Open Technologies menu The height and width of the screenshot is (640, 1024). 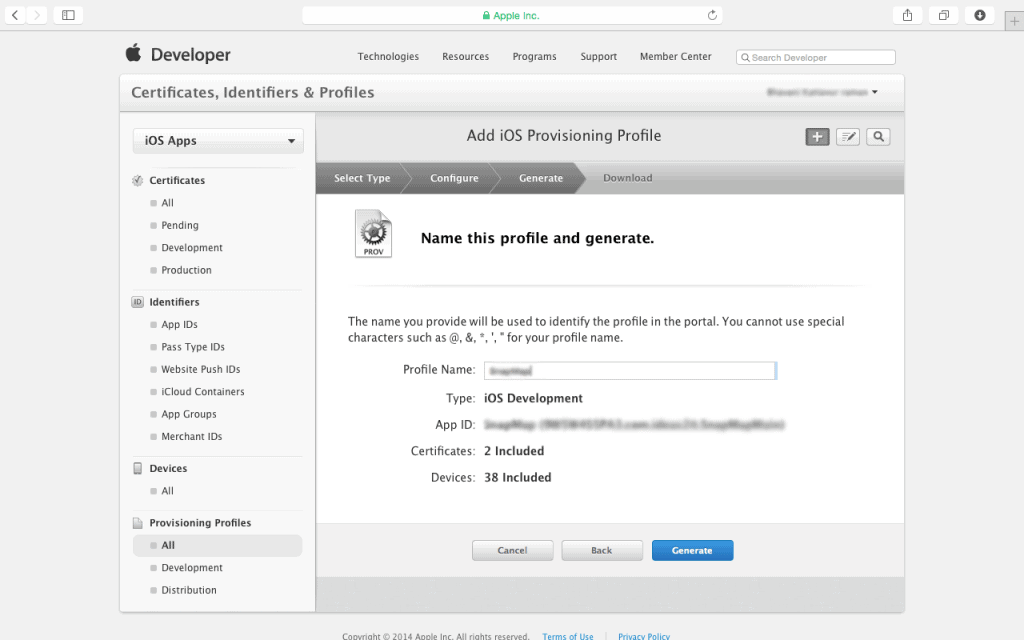pyautogui.click(x=388, y=57)
